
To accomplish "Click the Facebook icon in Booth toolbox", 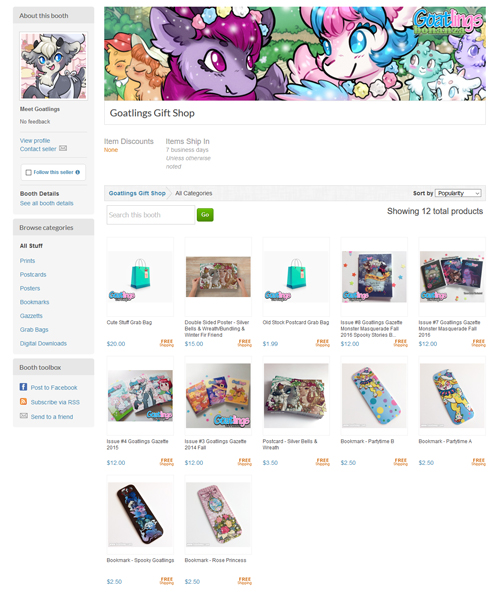I will click(x=24, y=387).
